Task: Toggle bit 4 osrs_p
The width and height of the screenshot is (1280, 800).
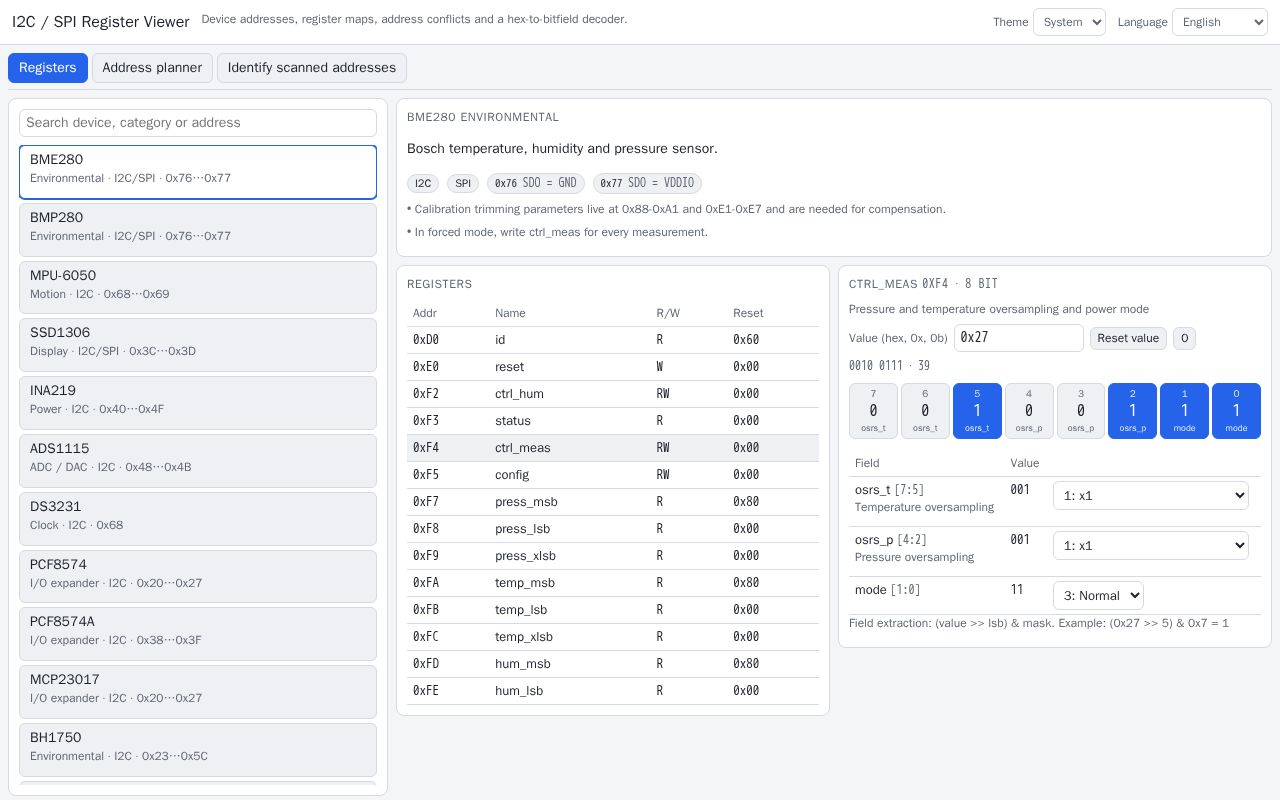Action: tap(1029, 411)
